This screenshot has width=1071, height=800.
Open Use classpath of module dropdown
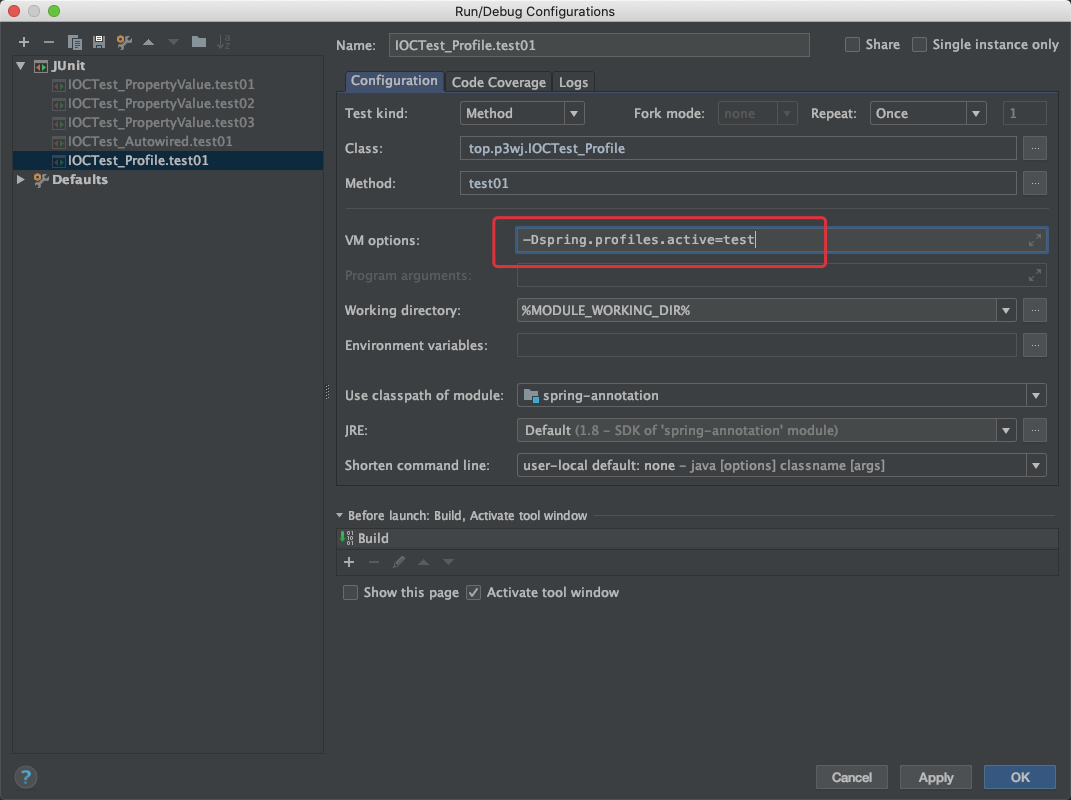(x=1035, y=396)
